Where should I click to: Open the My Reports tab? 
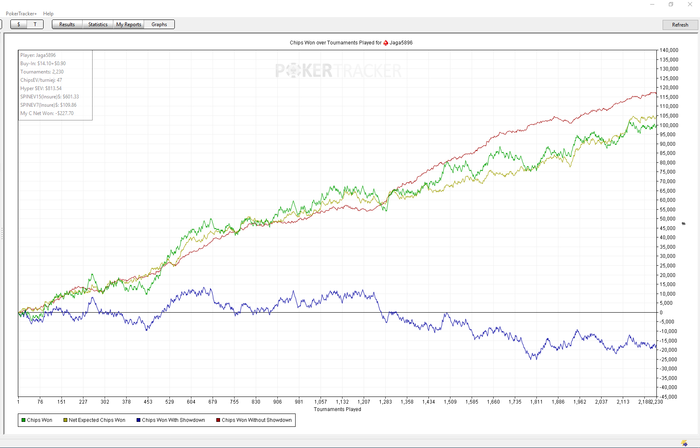(x=129, y=25)
